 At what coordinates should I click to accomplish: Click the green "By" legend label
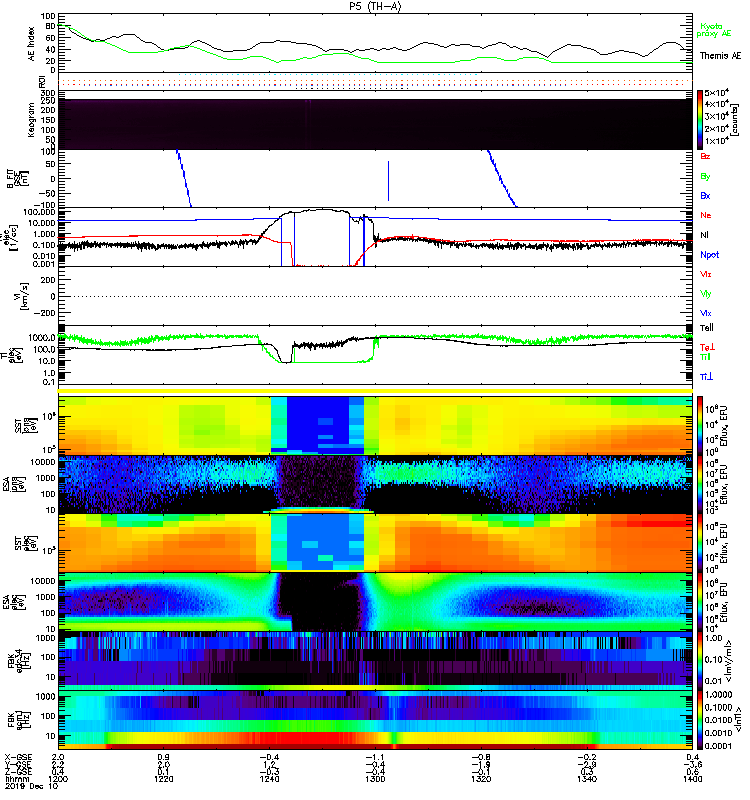[705, 176]
